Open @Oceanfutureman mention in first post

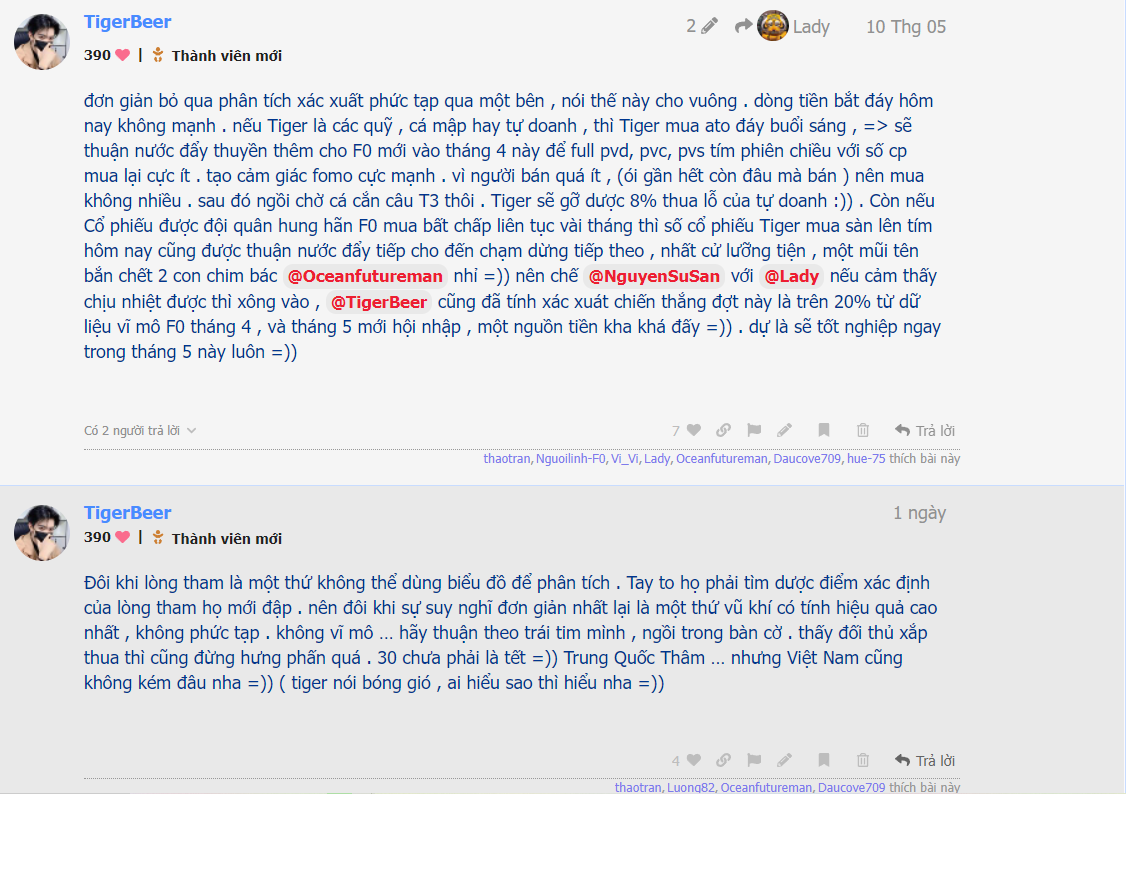[365, 276]
